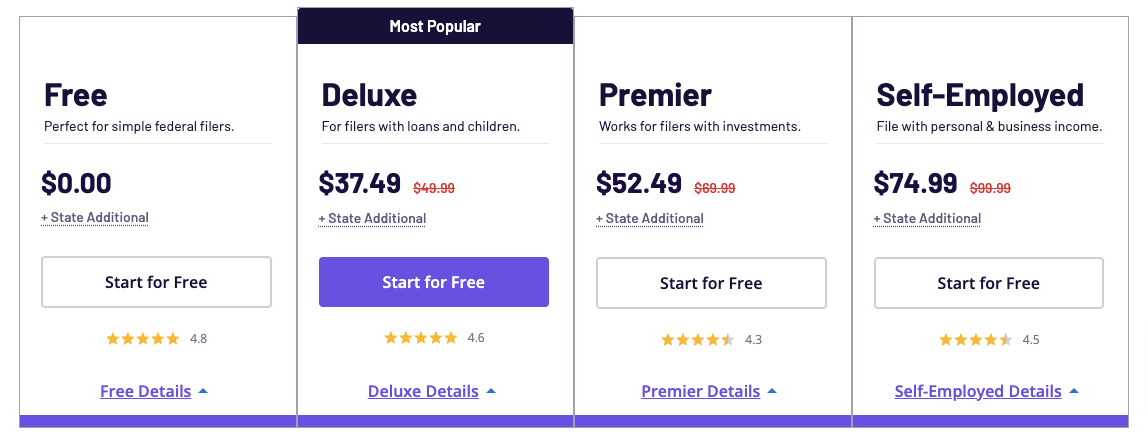Image resolution: width=1147 pixels, height=442 pixels.
Task: Click the 4.6 star rating for Deluxe
Action: tap(434, 337)
